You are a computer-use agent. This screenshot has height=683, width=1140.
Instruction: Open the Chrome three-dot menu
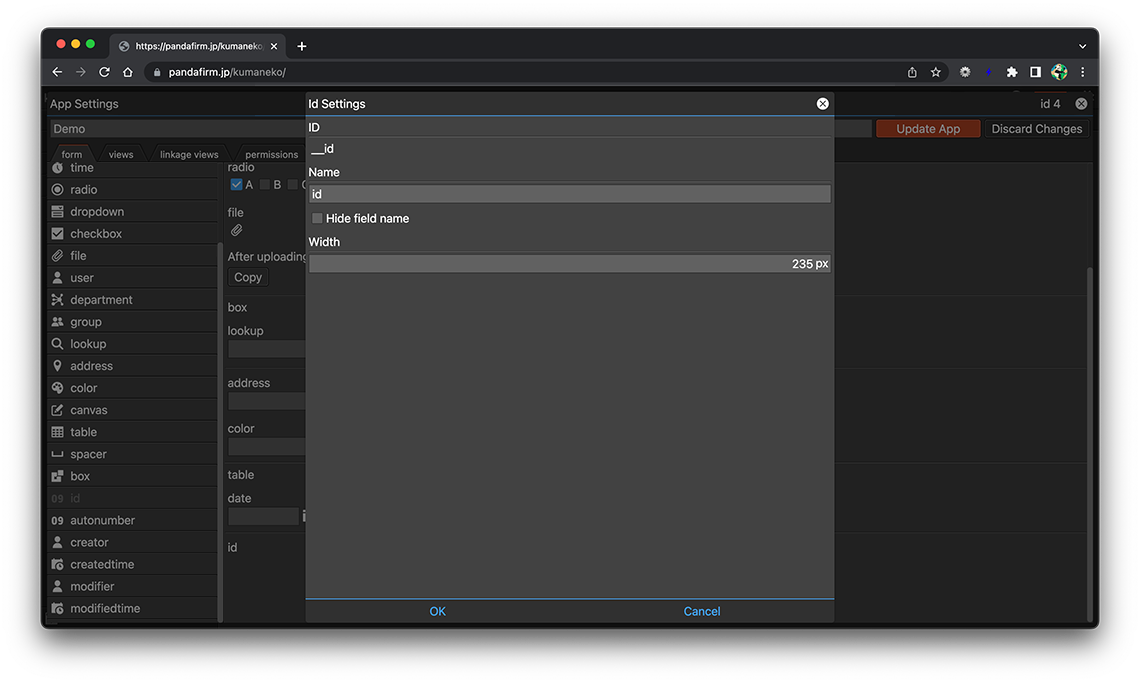click(x=1082, y=72)
